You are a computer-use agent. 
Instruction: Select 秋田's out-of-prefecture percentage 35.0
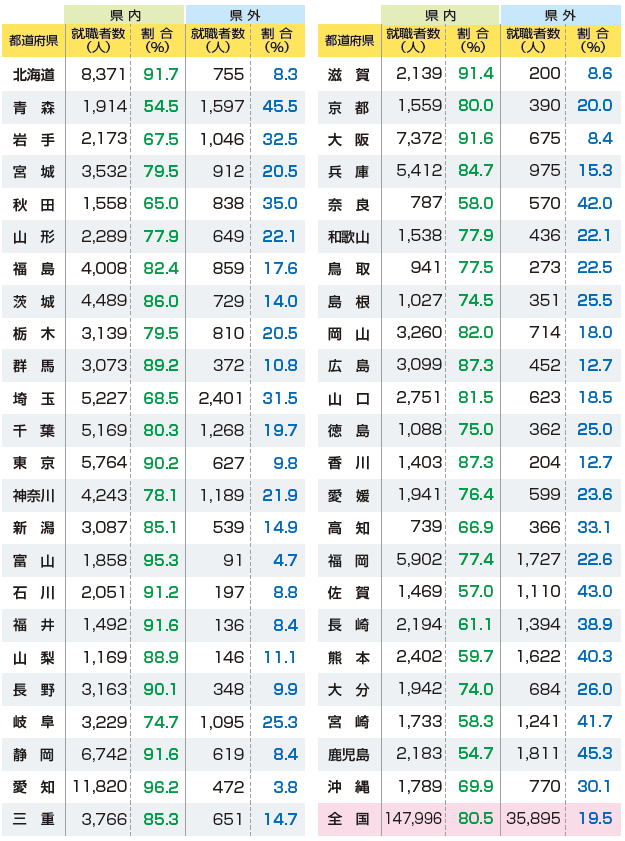point(280,204)
